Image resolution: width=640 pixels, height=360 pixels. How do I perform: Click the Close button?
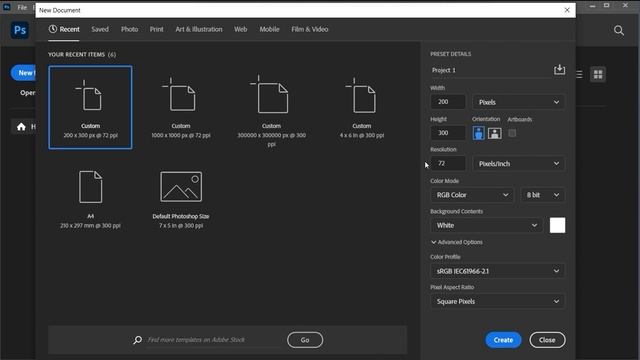pyautogui.click(x=547, y=340)
